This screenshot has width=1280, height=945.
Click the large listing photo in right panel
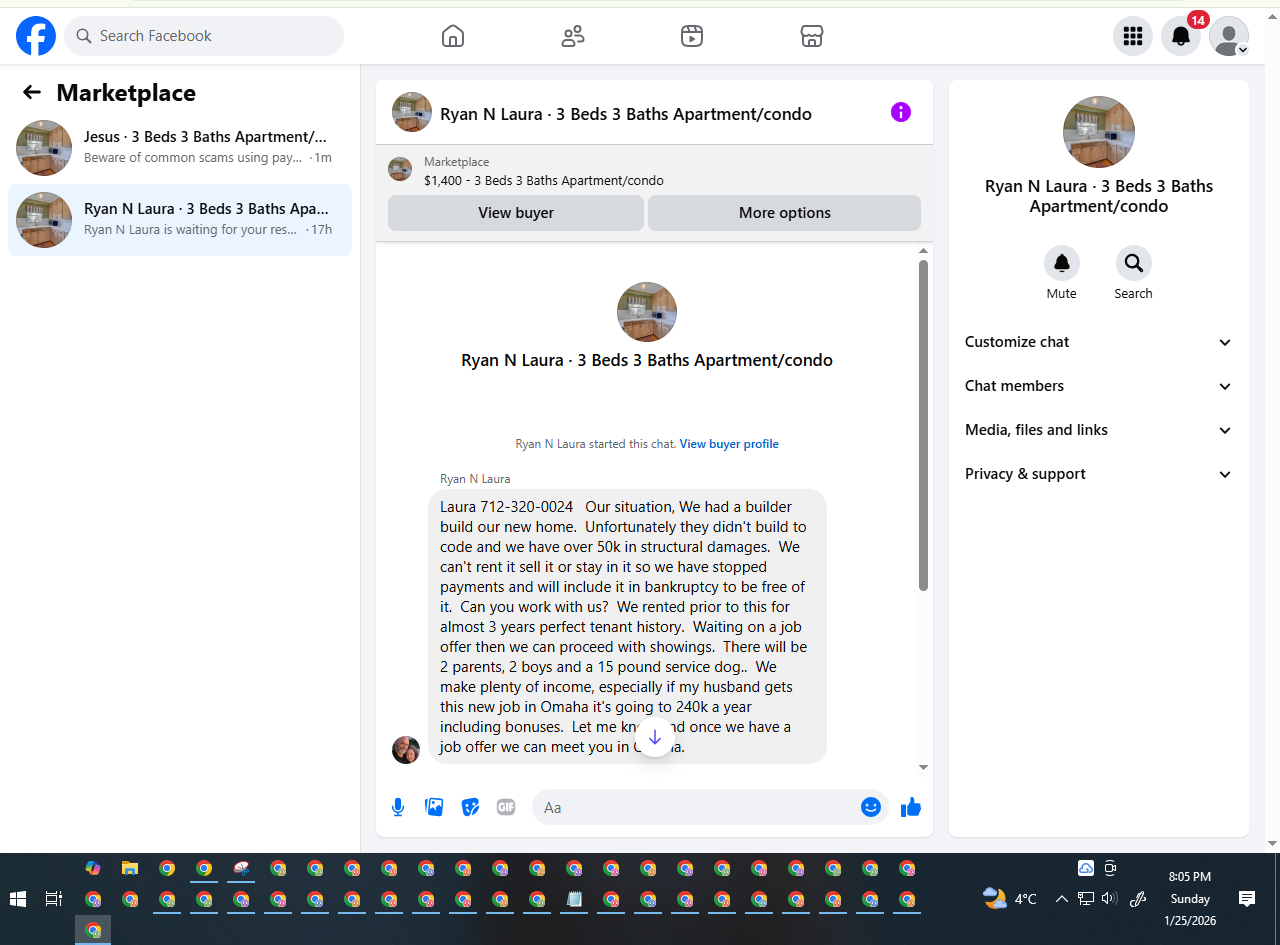point(1099,132)
